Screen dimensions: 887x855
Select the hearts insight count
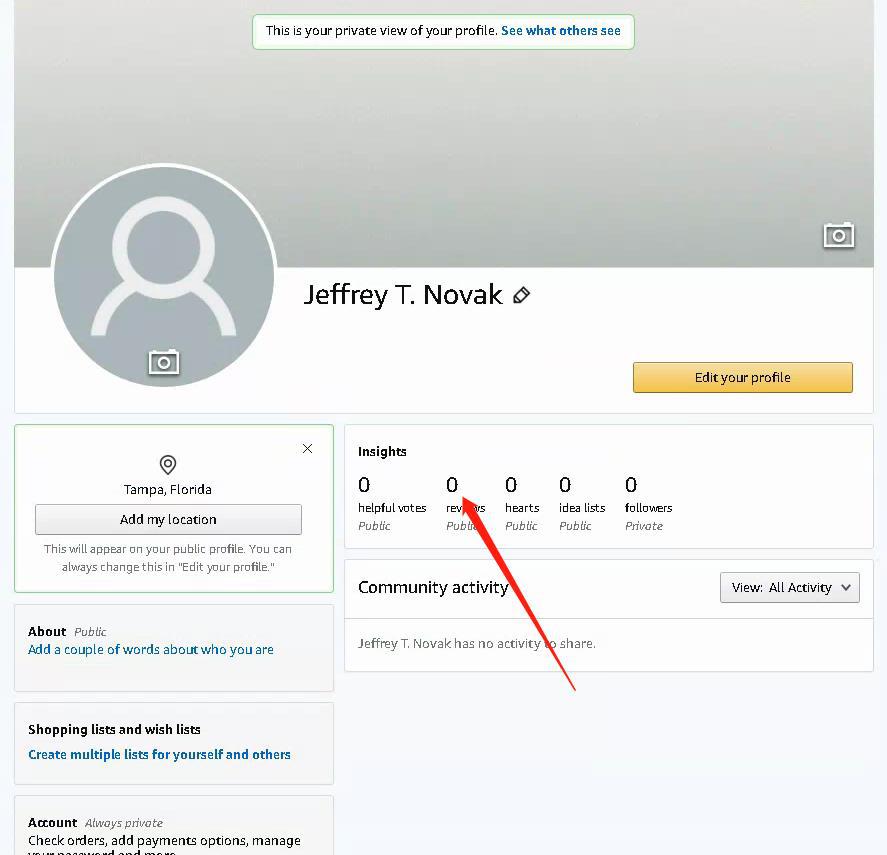pos(511,485)
